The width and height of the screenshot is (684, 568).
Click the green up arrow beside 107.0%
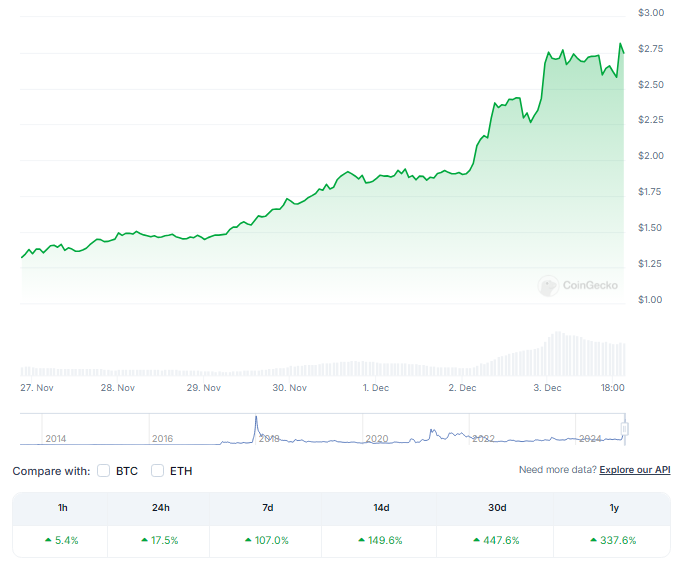pyautogui.click(x=247, y=541)
